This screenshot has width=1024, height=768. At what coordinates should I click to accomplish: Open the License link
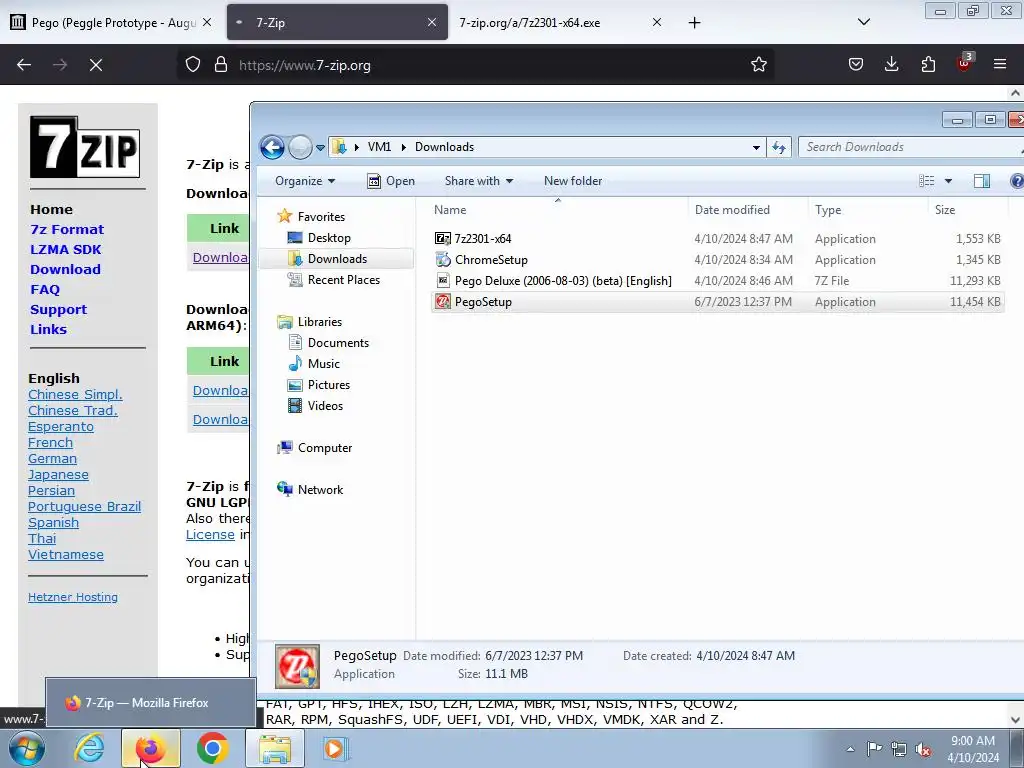pos(210,534)
